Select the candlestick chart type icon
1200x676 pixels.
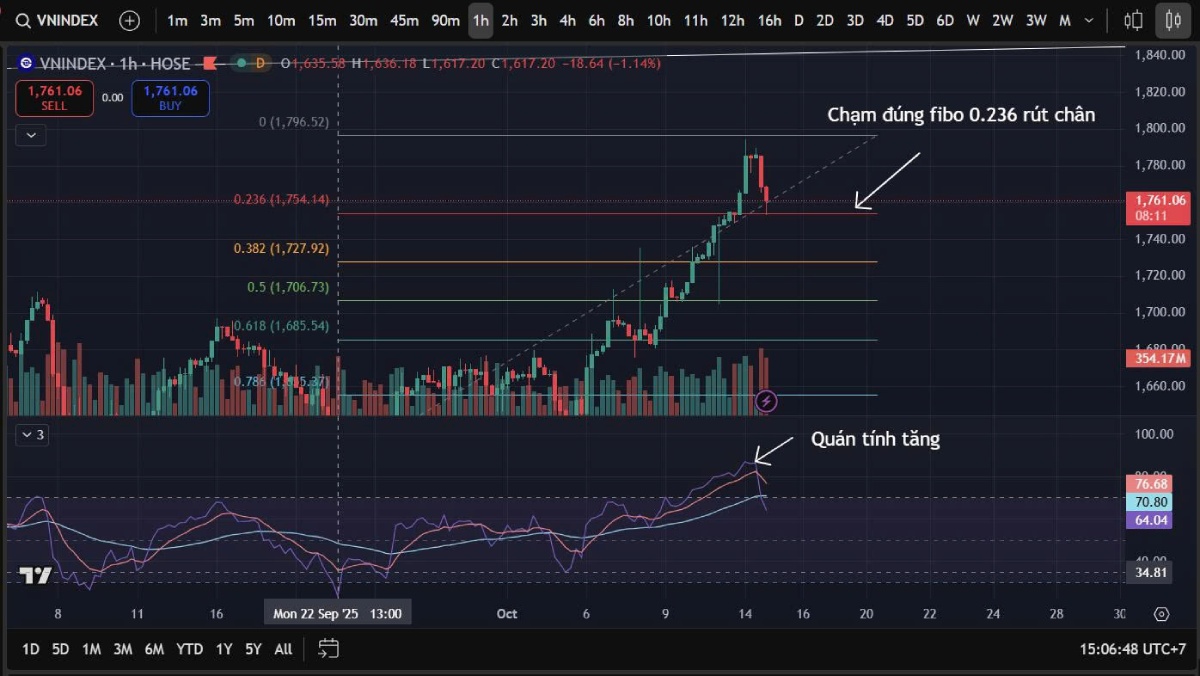1172,20
